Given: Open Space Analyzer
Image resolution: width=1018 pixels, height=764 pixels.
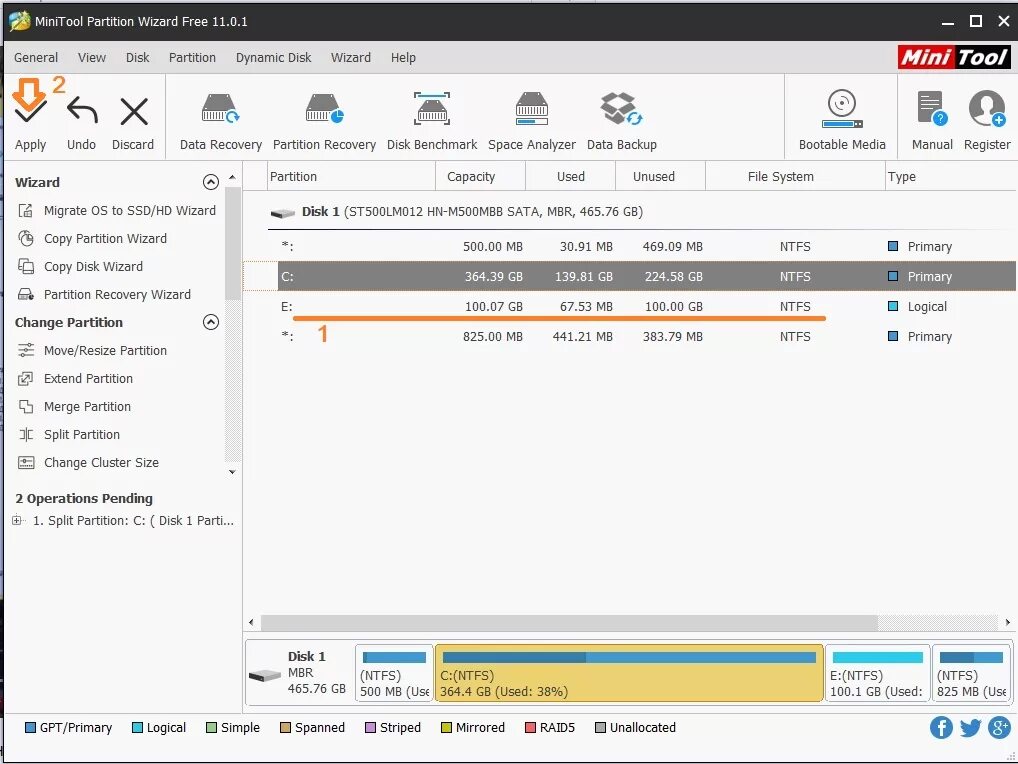Looking at the screenshot, I should pyautogui.click(x=532, y=122).
